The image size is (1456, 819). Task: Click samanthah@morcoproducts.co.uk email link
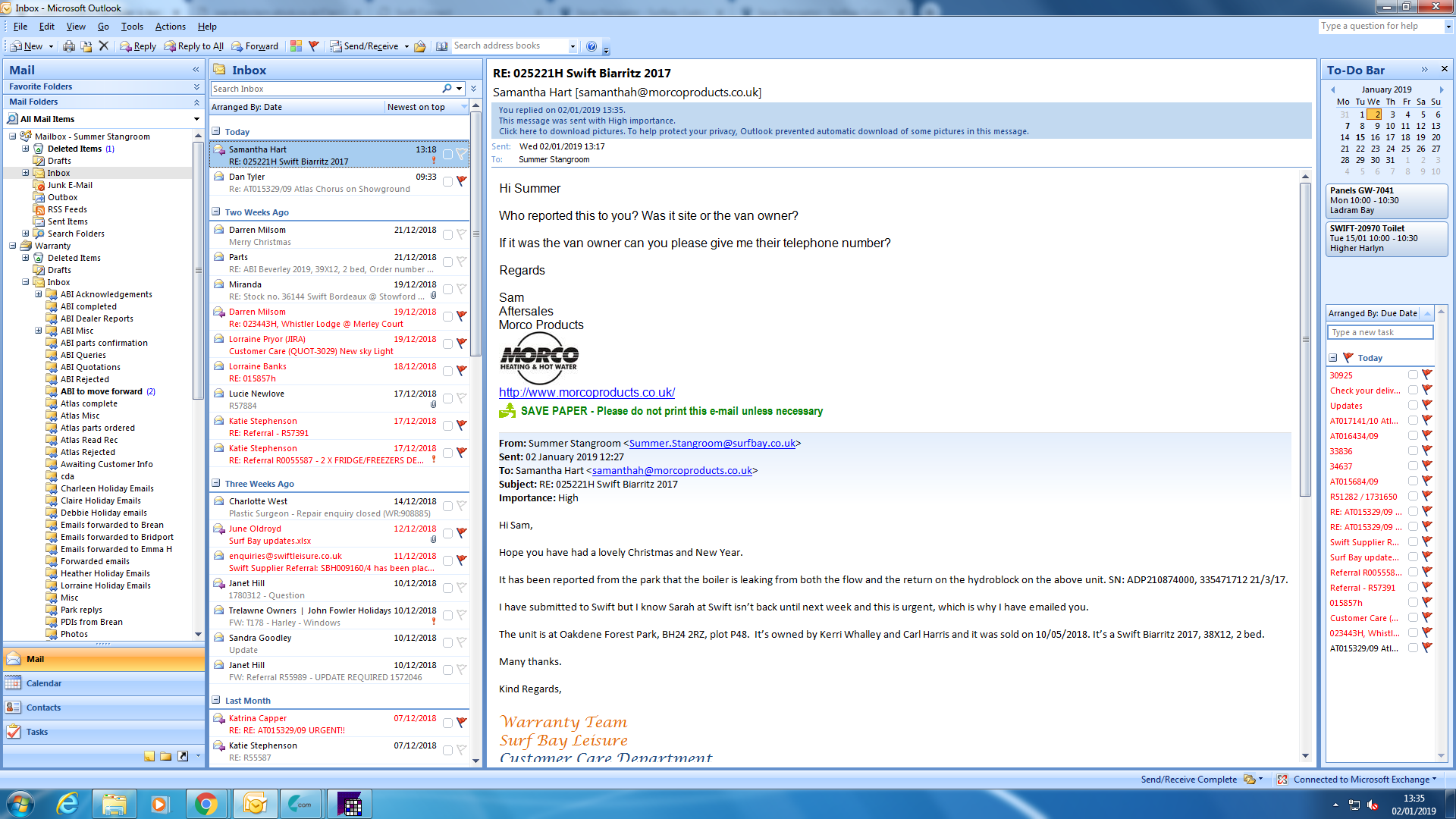pyautogui.click(x=672, y=470)
